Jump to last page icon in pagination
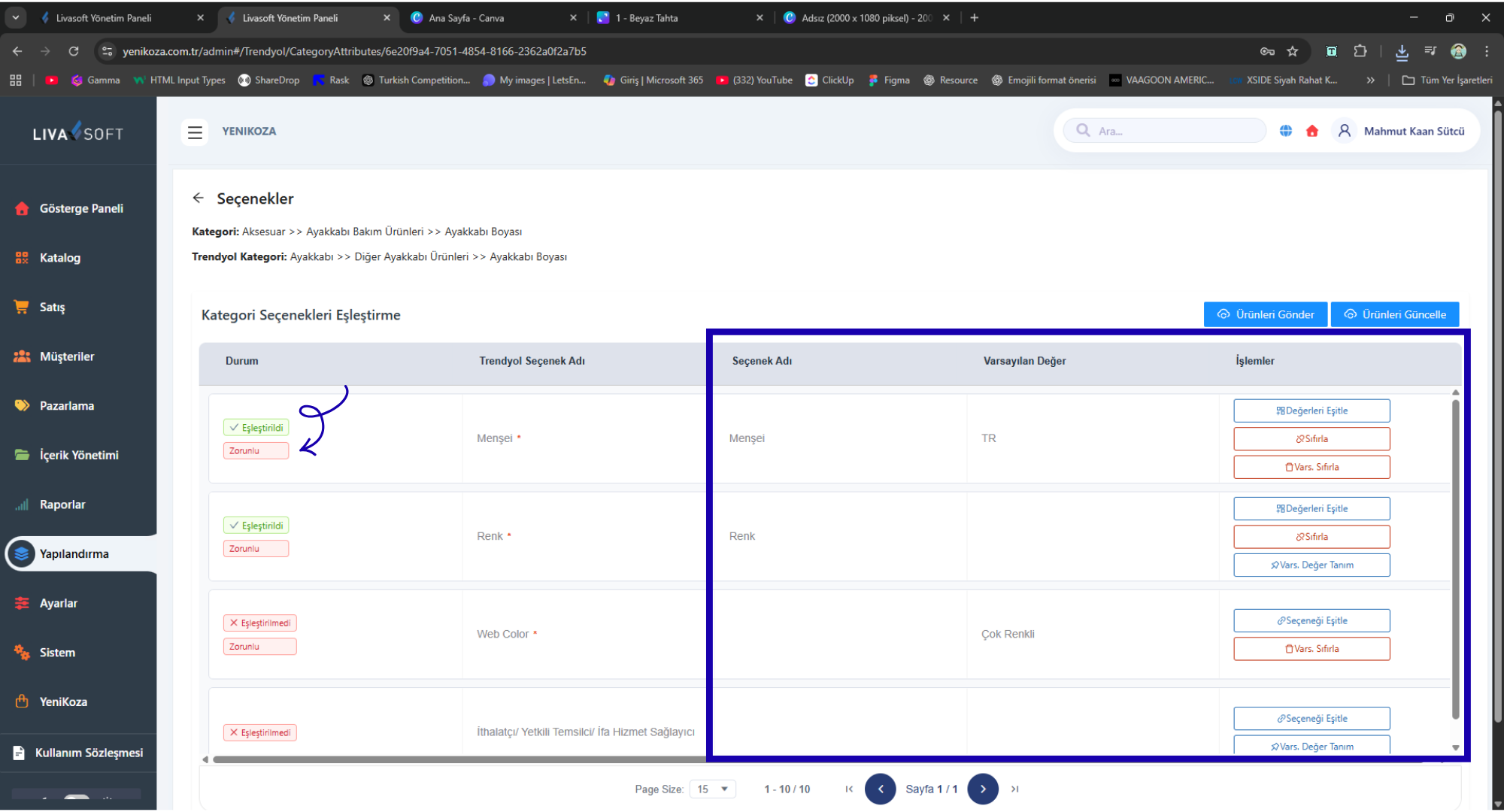Screen dimensions: 1504x812 tap(1014, 789)
